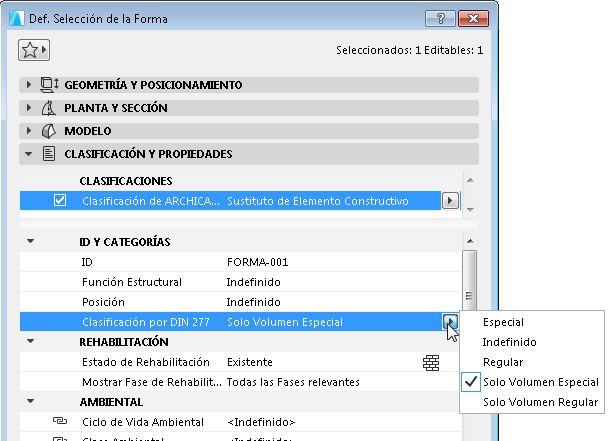Click the properties list scroll up arrow
The height and width of the screenshot is (441, 609).
click(470, 241)
